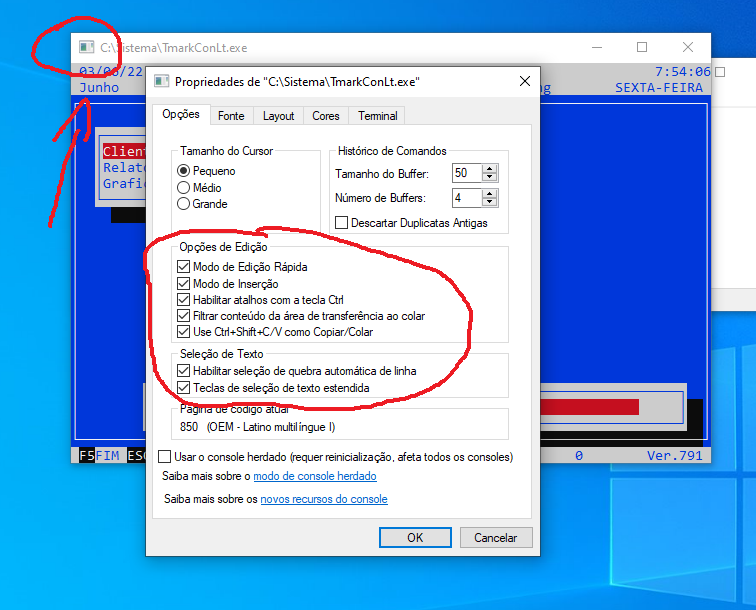Toggle Habilitar seleção de quebra automática de linha
The width and height of the screenshot is (756, 610).
pos(183,370)
